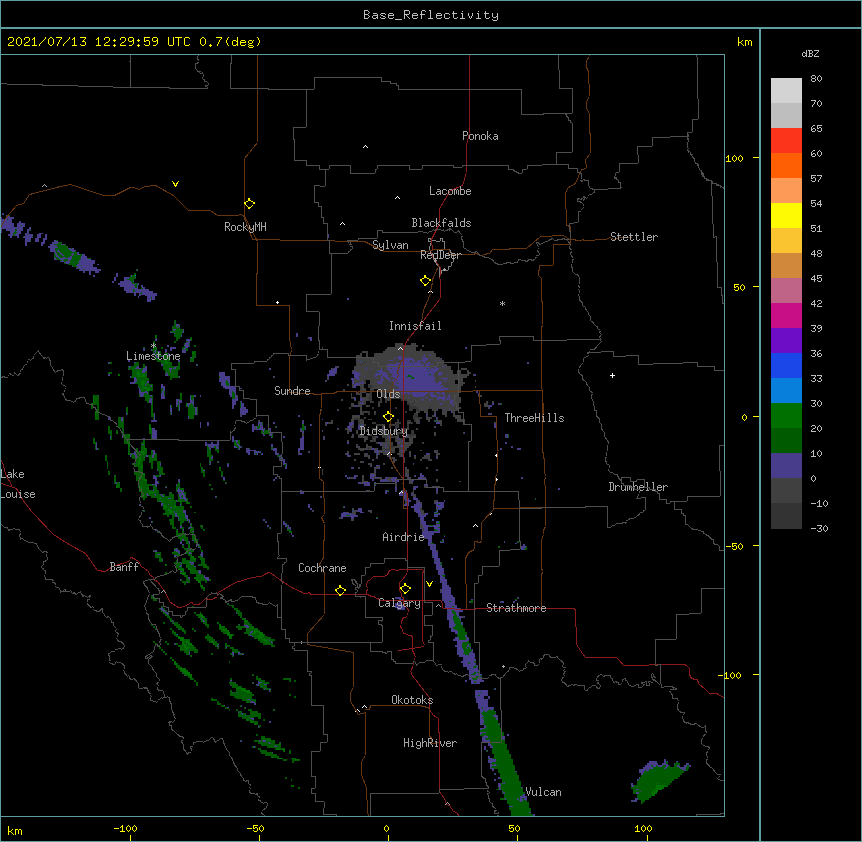Viewport: 862px width, 842px height.
Task: Click the yellow 51-54 dBZ legend swatch
Action: tap(786, 215)
